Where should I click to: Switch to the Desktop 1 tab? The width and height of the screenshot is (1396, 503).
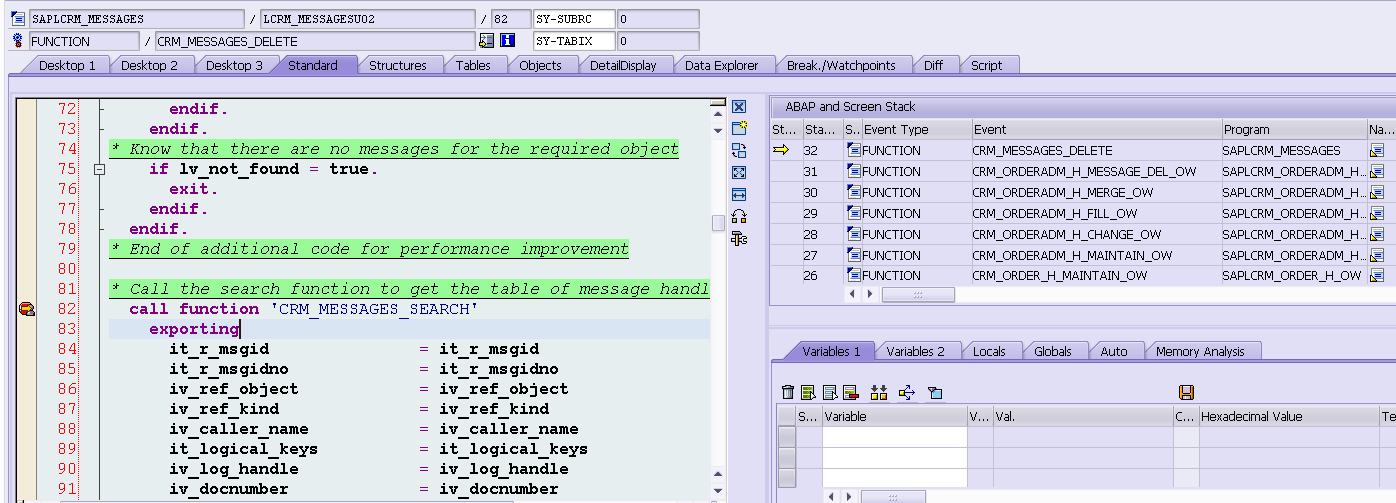pyautogui.click(x=67, y=65)
